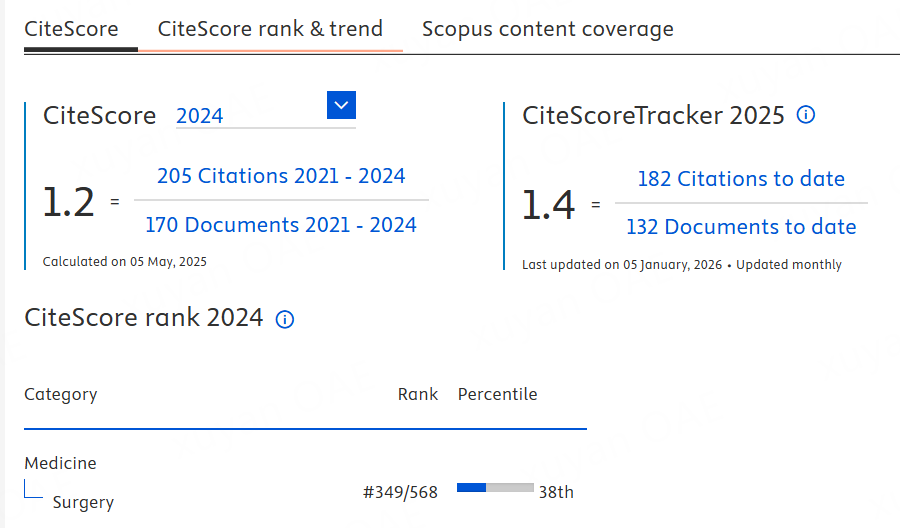The height and width of the screenshot is (528, 900).
Task: Expand year list with blue chevron button
Action: click(x=341, y=105)
